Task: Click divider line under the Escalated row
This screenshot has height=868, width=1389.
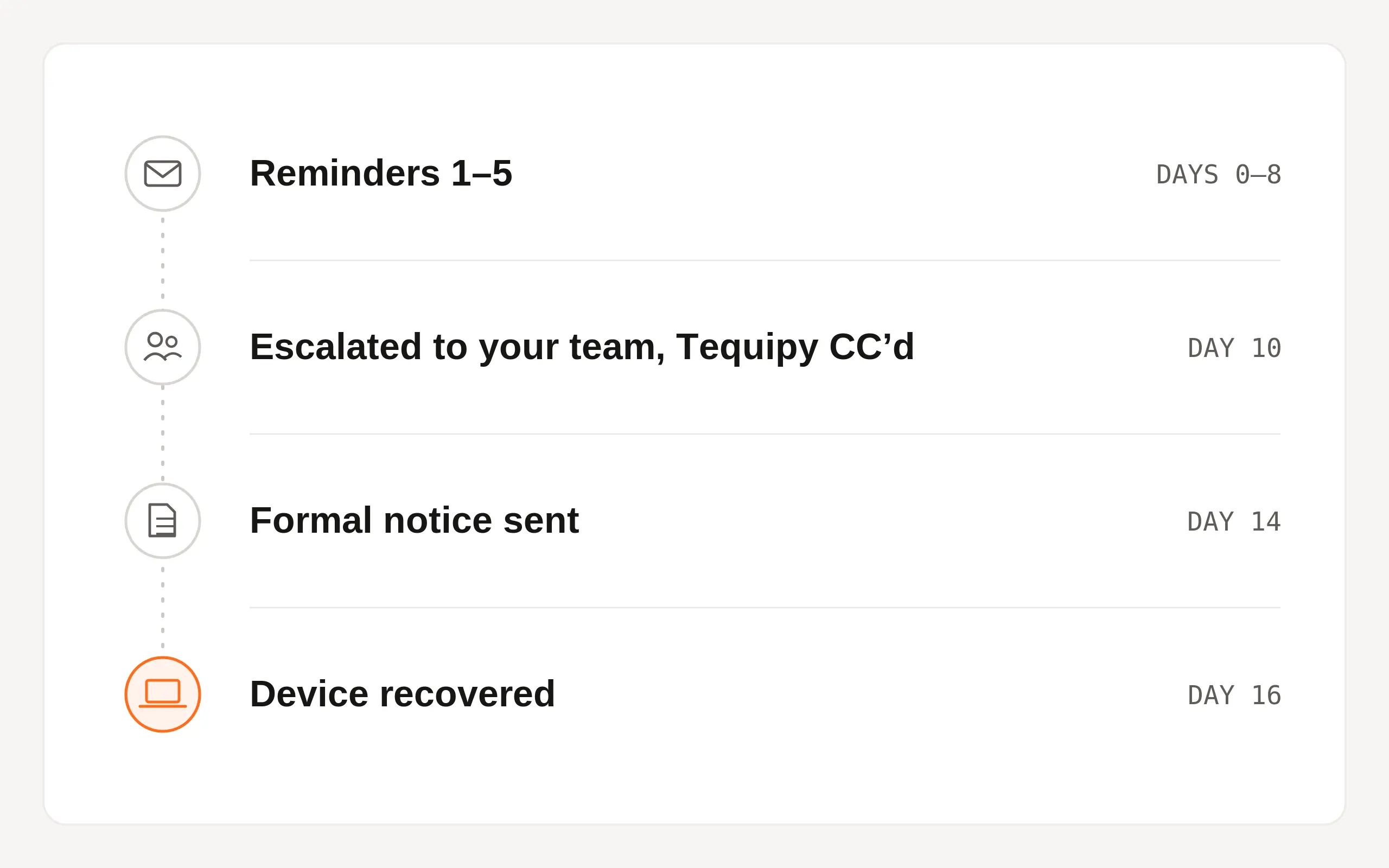Action: point(764,434)
